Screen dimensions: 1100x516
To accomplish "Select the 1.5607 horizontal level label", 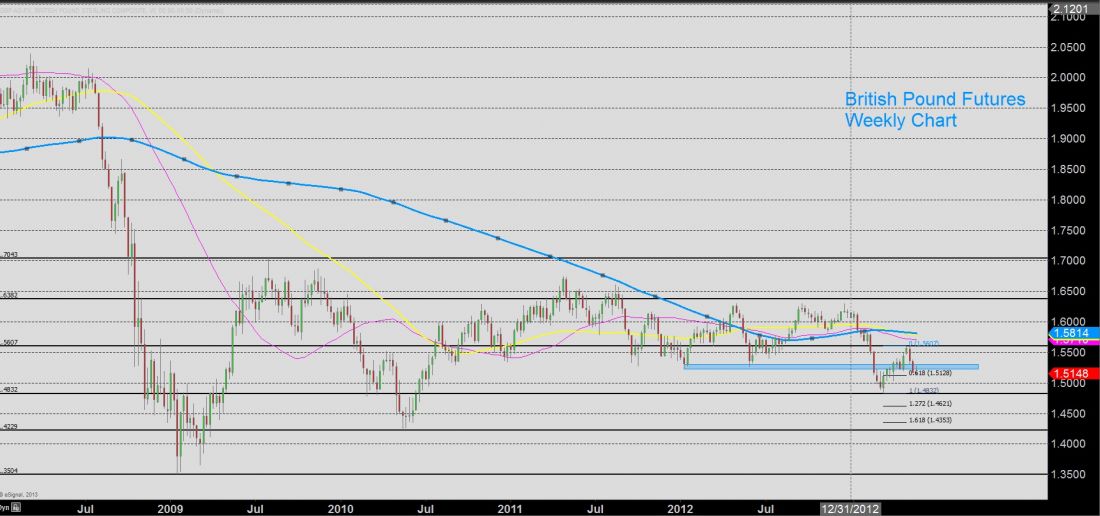I will [x=9, y=343].
